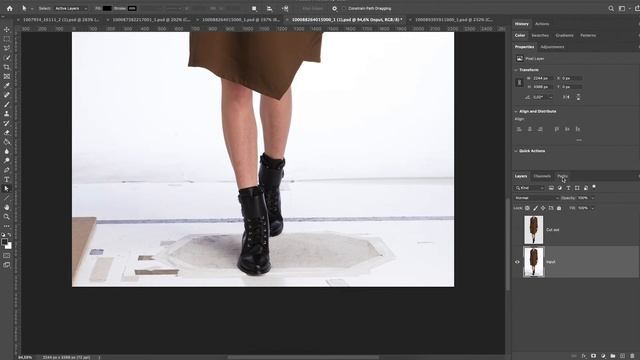Switch to the Swatches tab
The height and width of the screenshot is (360, 640).
coord(540,36)
